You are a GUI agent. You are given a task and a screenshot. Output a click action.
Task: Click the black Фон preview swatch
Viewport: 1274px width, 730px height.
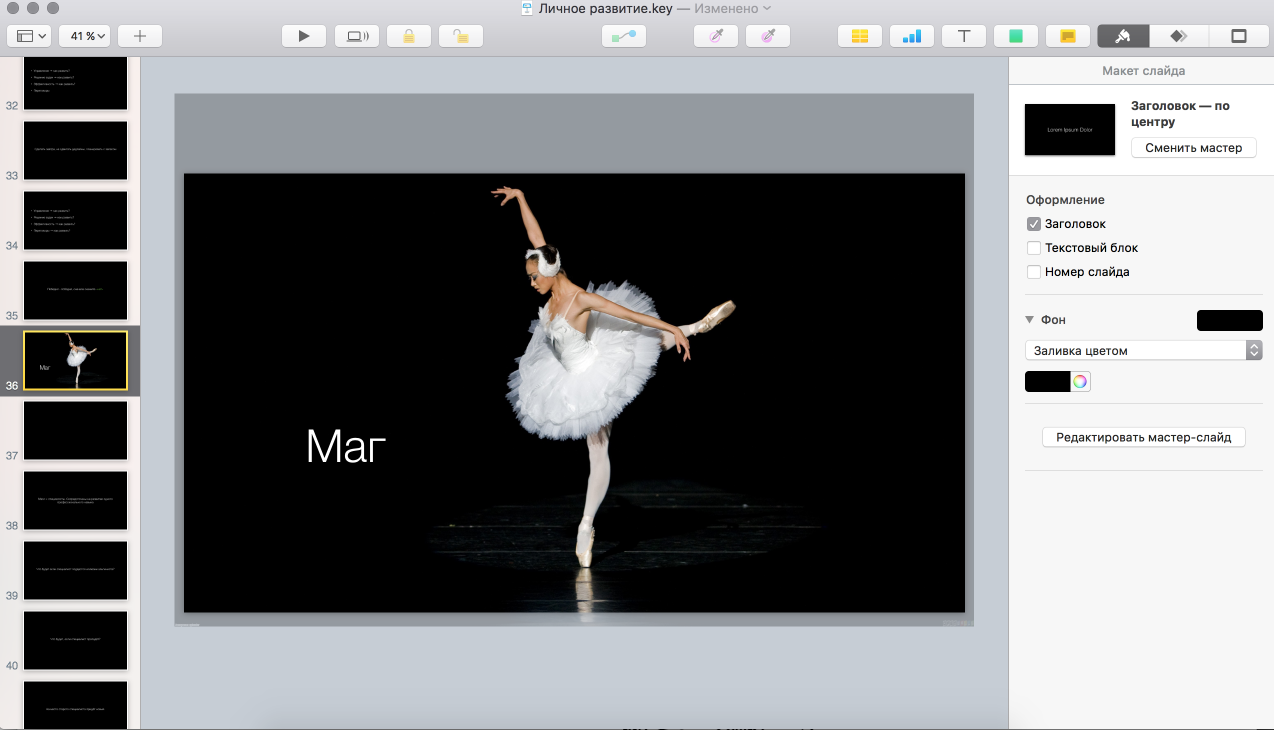pyautogui.click(x=1229, y=320)
